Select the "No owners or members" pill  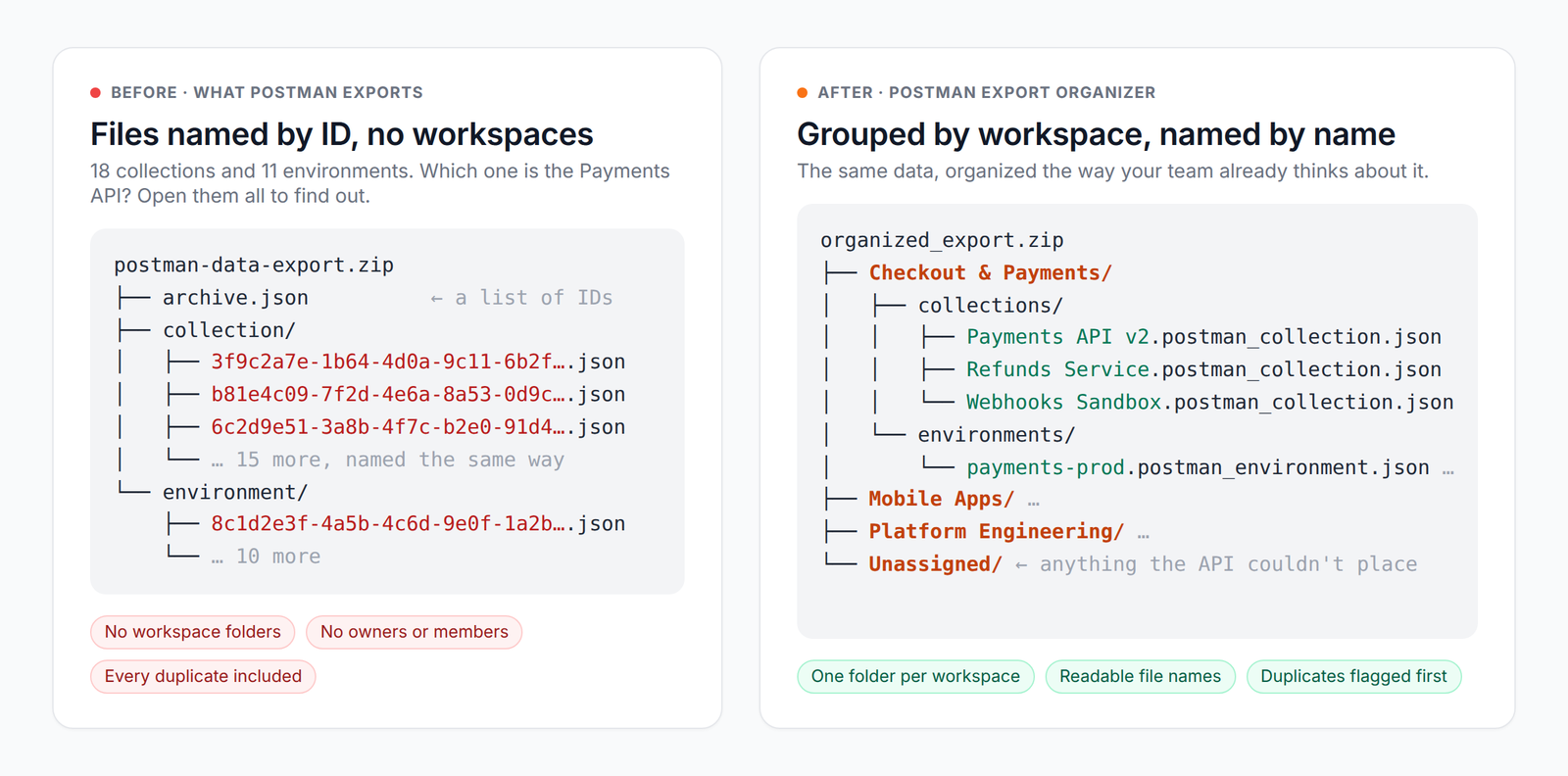(415, 632)
